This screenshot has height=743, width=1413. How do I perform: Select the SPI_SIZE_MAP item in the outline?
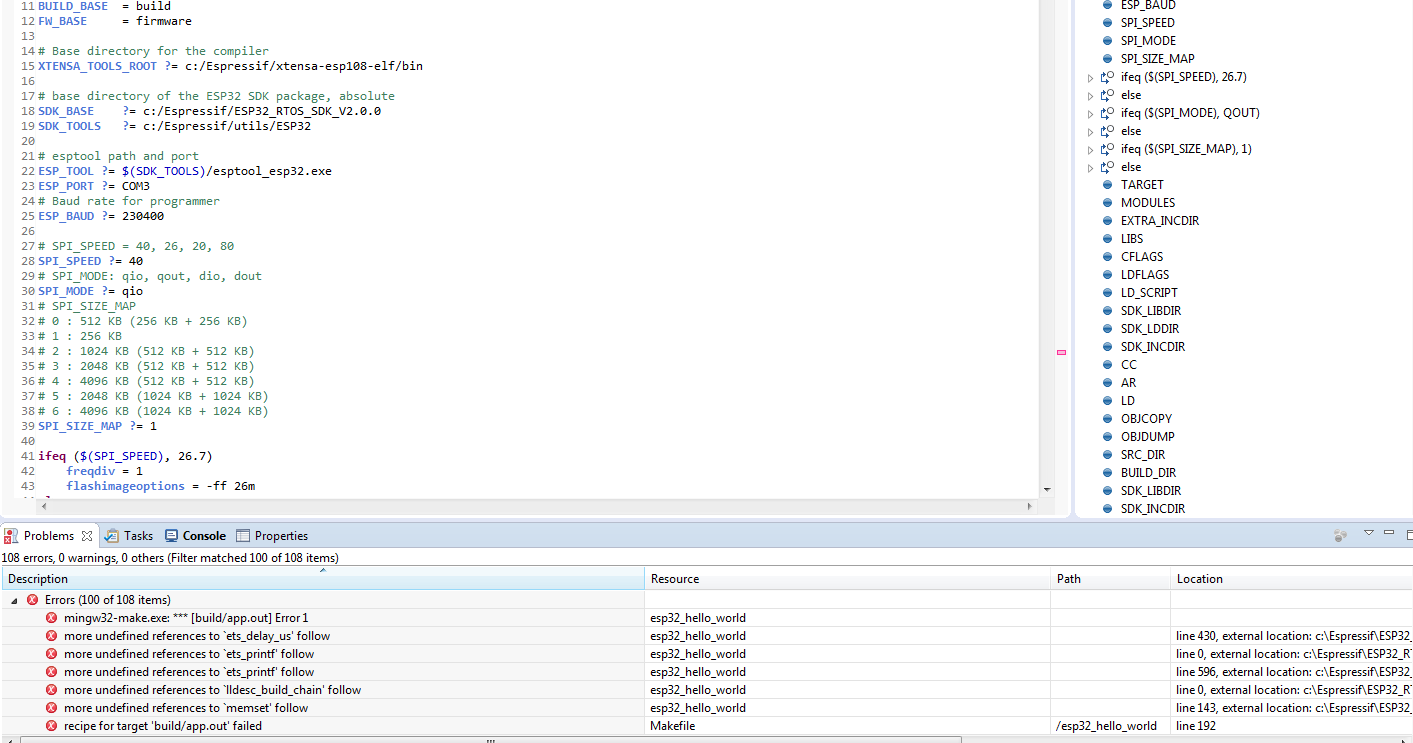pyautogui.click(x=1157, y=59)
